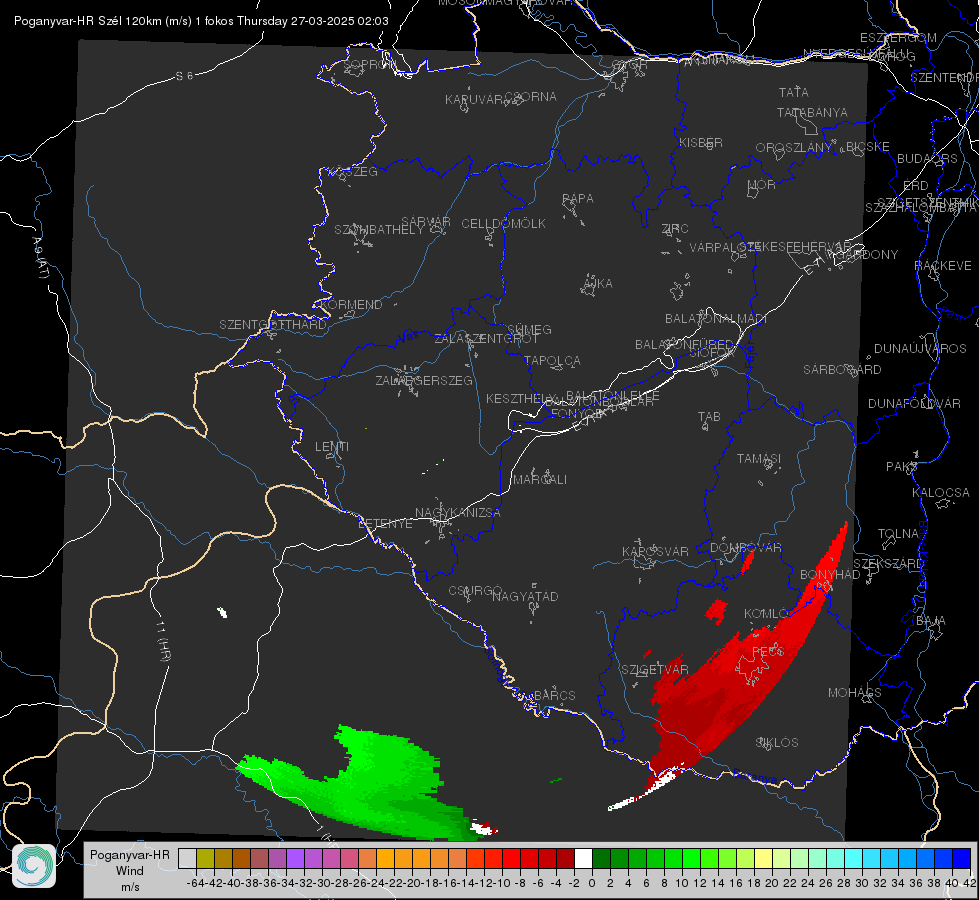
Task: Pick the dark blue swatch between 40 and 42
Action: point(962,859)
